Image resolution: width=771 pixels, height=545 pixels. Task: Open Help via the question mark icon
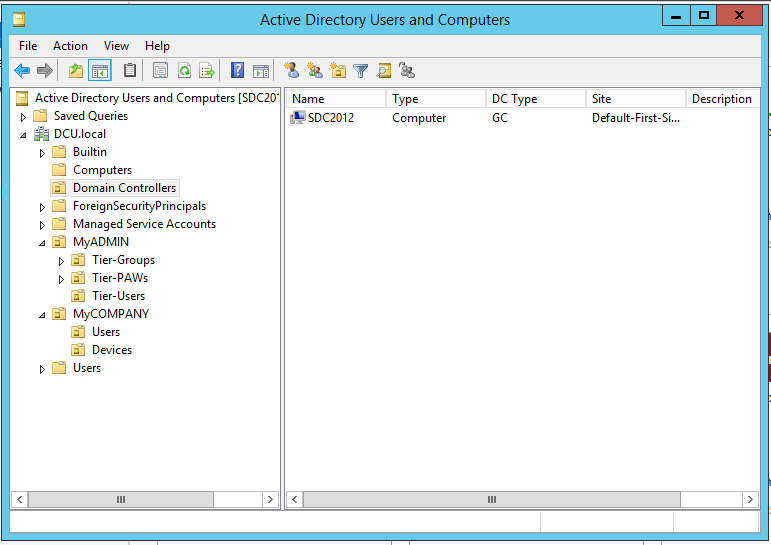(x=237, y=71)
